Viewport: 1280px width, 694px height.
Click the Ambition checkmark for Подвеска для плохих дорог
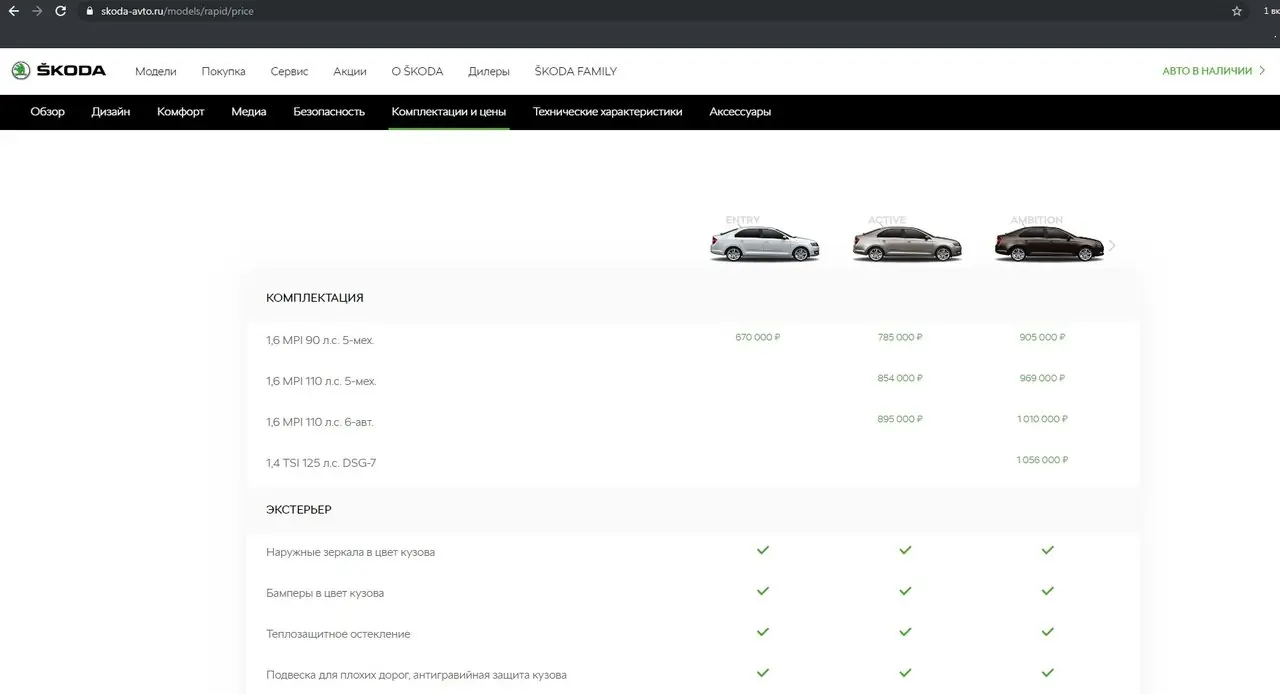pyautogui.click(x=1048, y=673)
